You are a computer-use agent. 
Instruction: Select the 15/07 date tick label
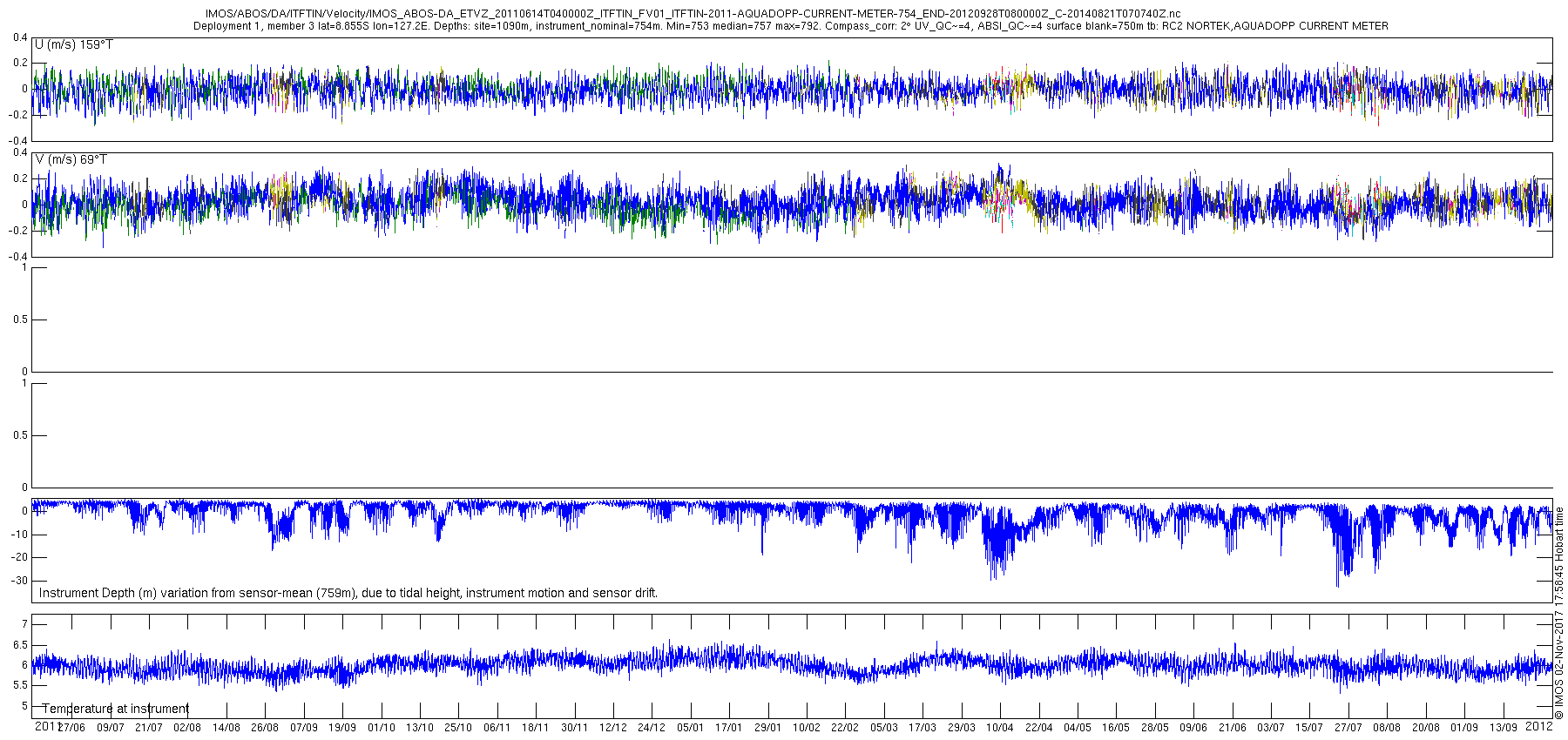coord(1309,728)
